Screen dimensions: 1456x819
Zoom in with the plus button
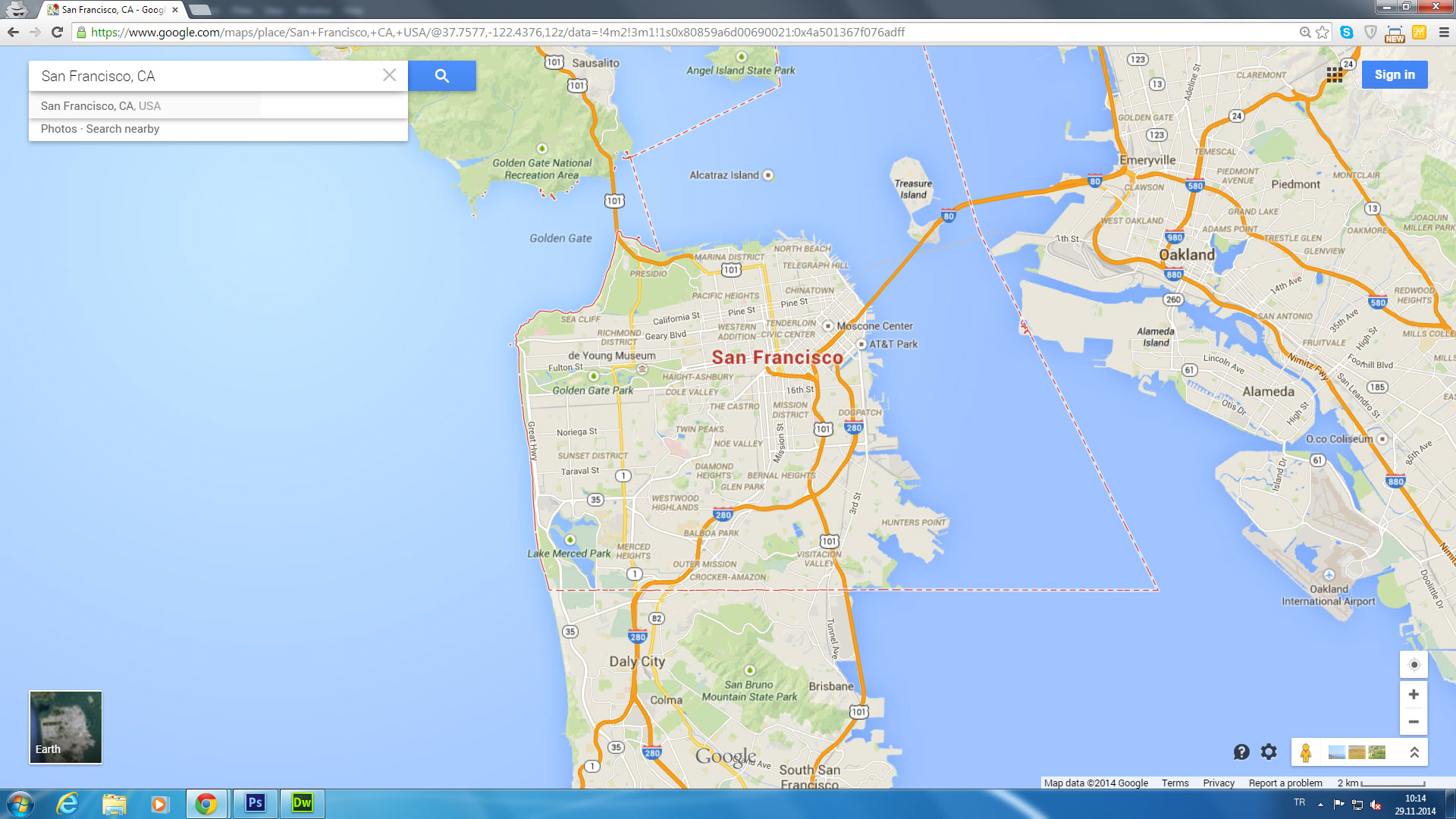1414,695
